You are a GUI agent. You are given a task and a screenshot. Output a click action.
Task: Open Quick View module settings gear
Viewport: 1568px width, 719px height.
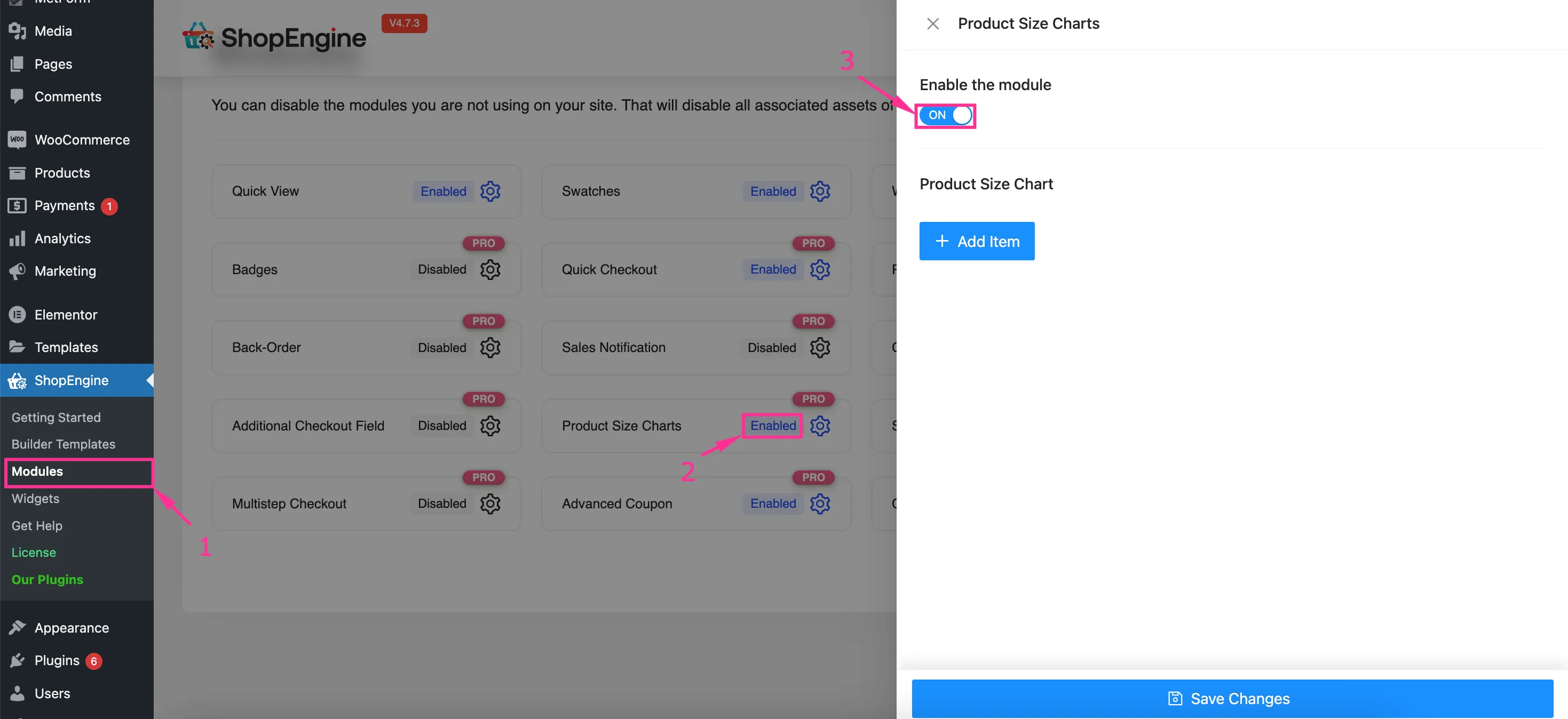tap(490, 191)
